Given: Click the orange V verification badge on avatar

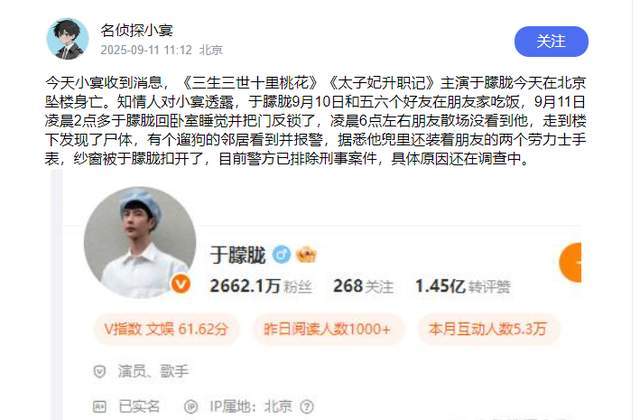Looking at the screenshot, I should pos(180,283).
